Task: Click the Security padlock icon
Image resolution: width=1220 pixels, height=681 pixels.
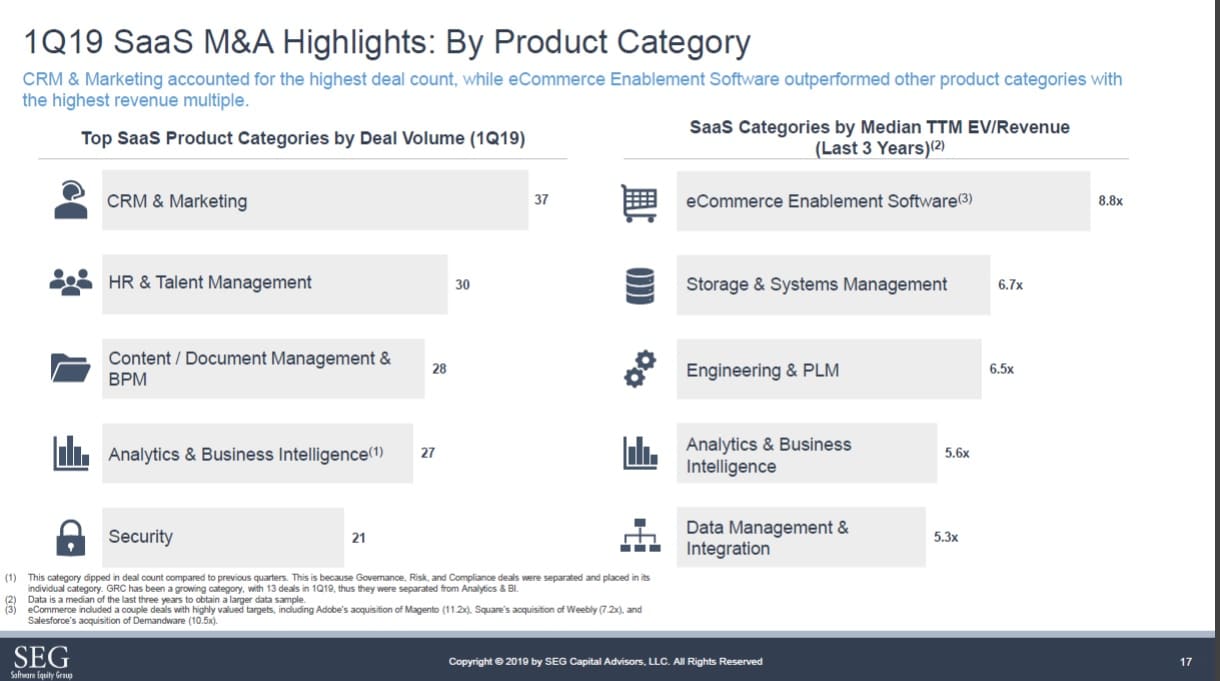Action: 70,537
